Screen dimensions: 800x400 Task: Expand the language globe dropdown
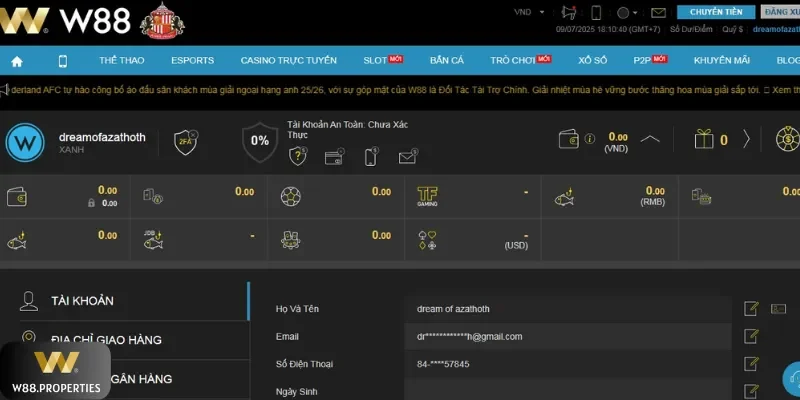628,12
